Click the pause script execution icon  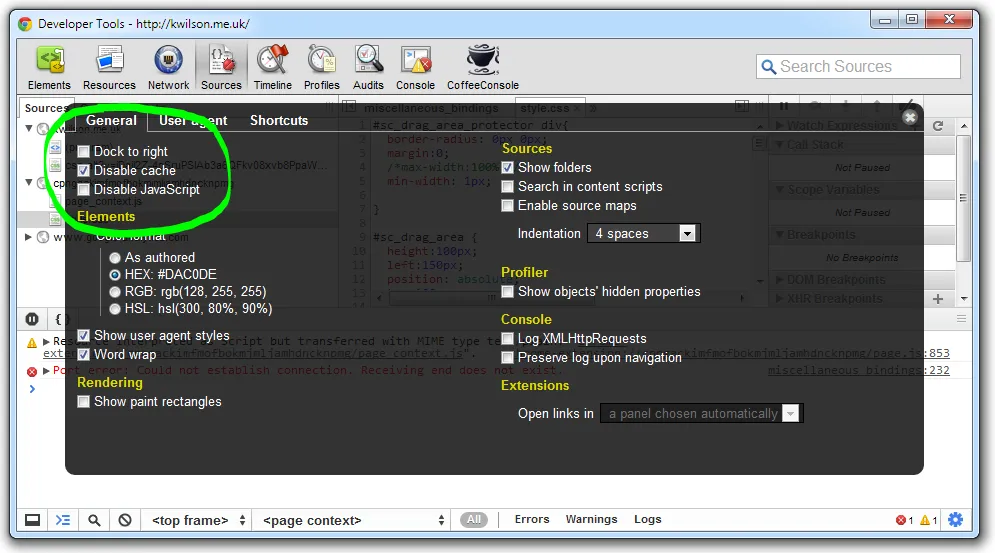coord(32,319)
